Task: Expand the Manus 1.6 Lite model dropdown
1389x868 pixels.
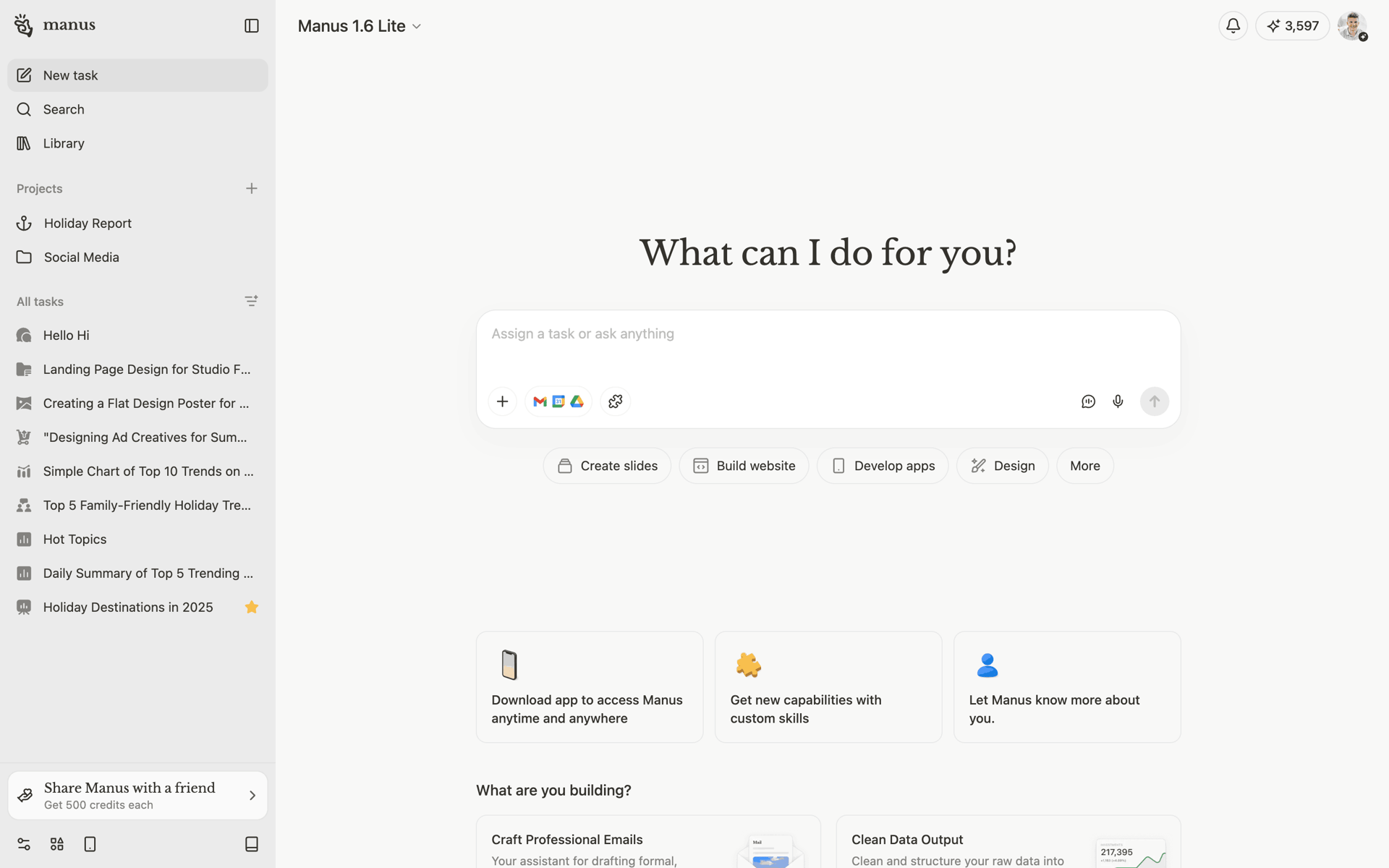Action: pos(359,26)
